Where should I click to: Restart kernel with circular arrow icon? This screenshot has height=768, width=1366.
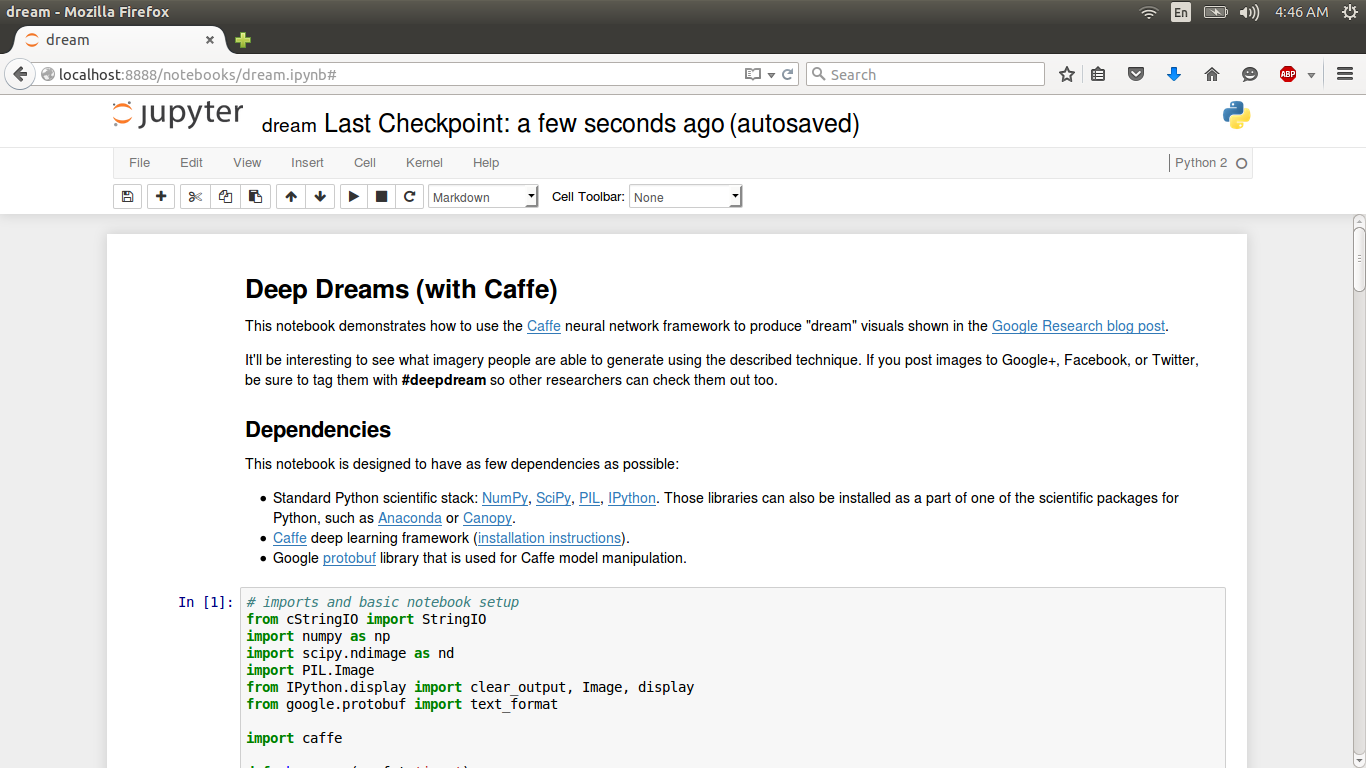point(409,197)
